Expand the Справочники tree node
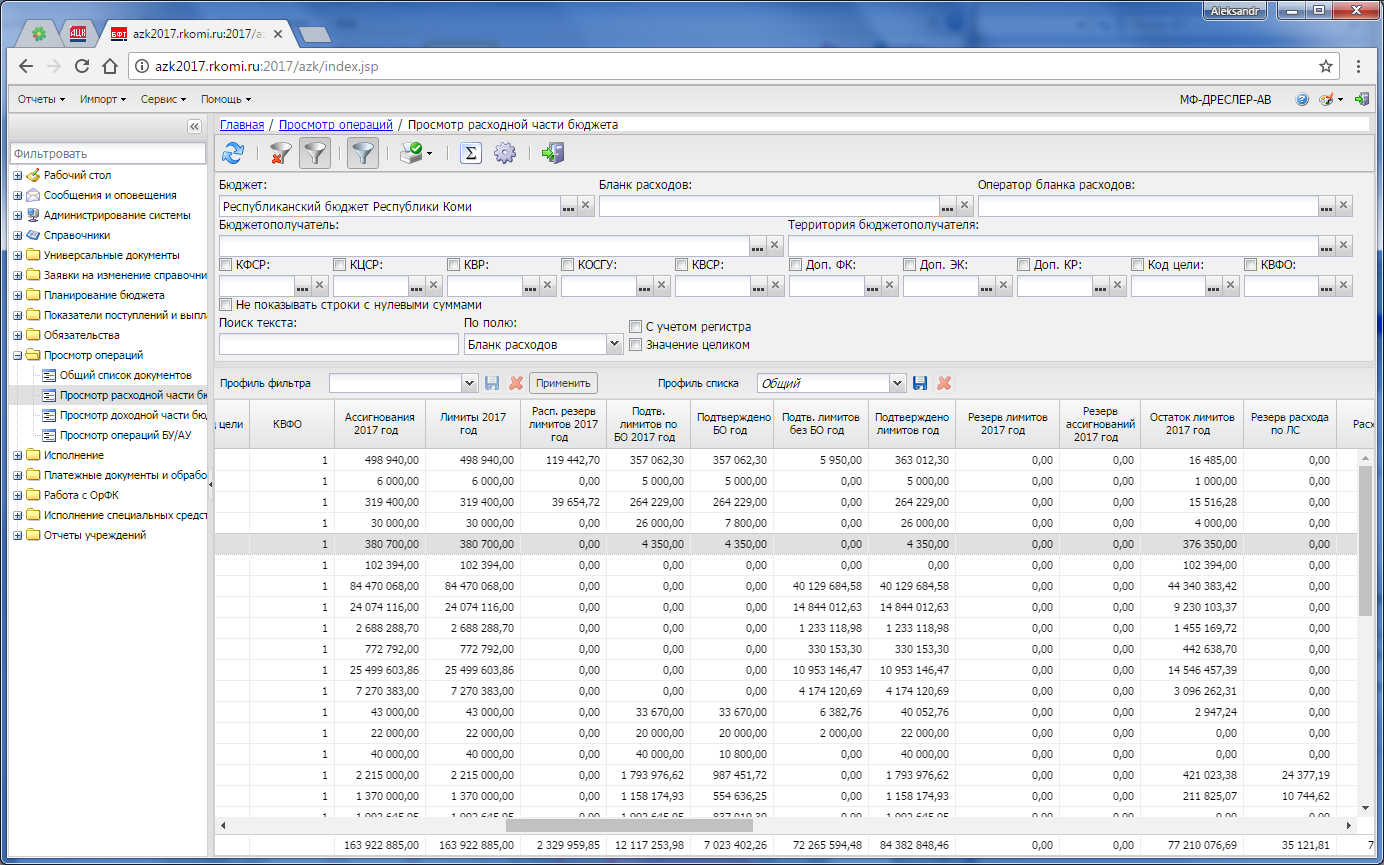This screenshot has height=865, width=1384. 17,235
